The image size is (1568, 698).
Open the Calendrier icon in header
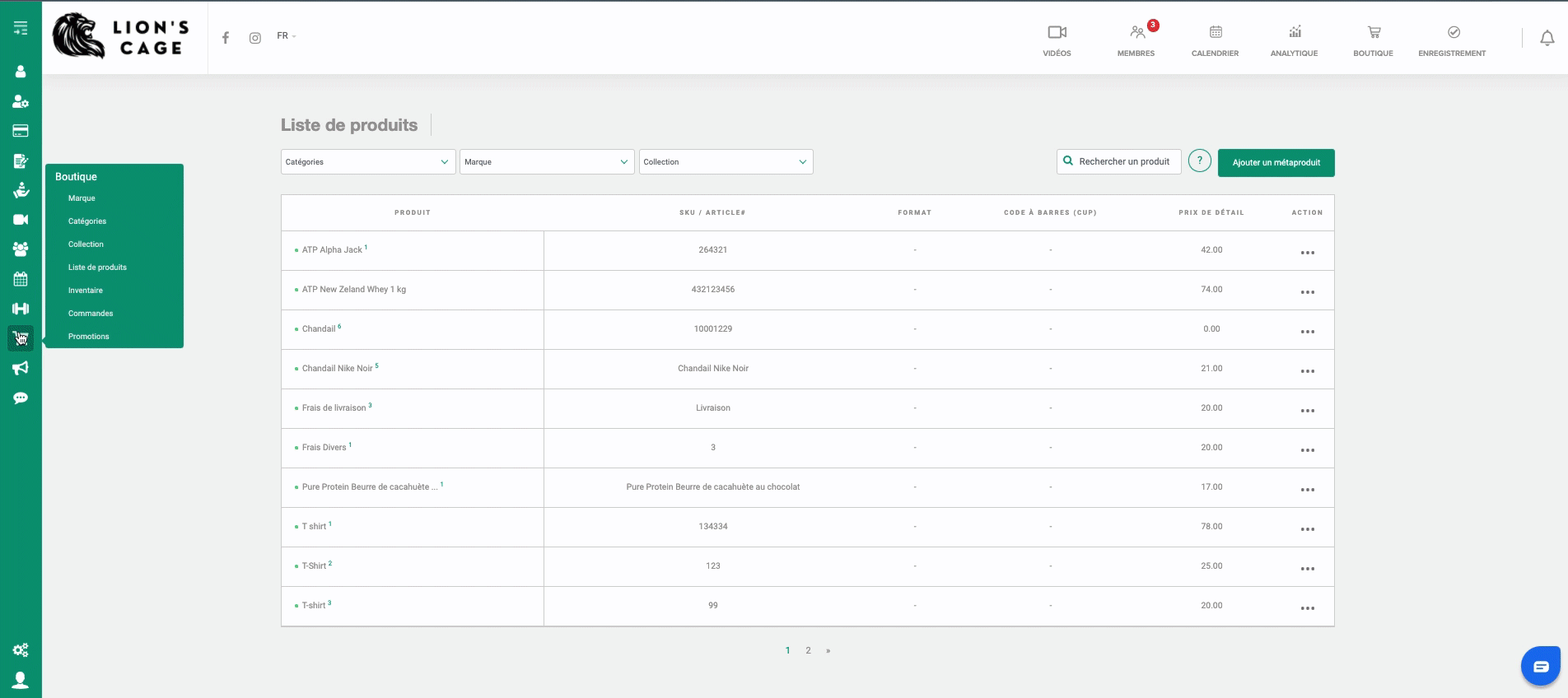coord(1215,40)
